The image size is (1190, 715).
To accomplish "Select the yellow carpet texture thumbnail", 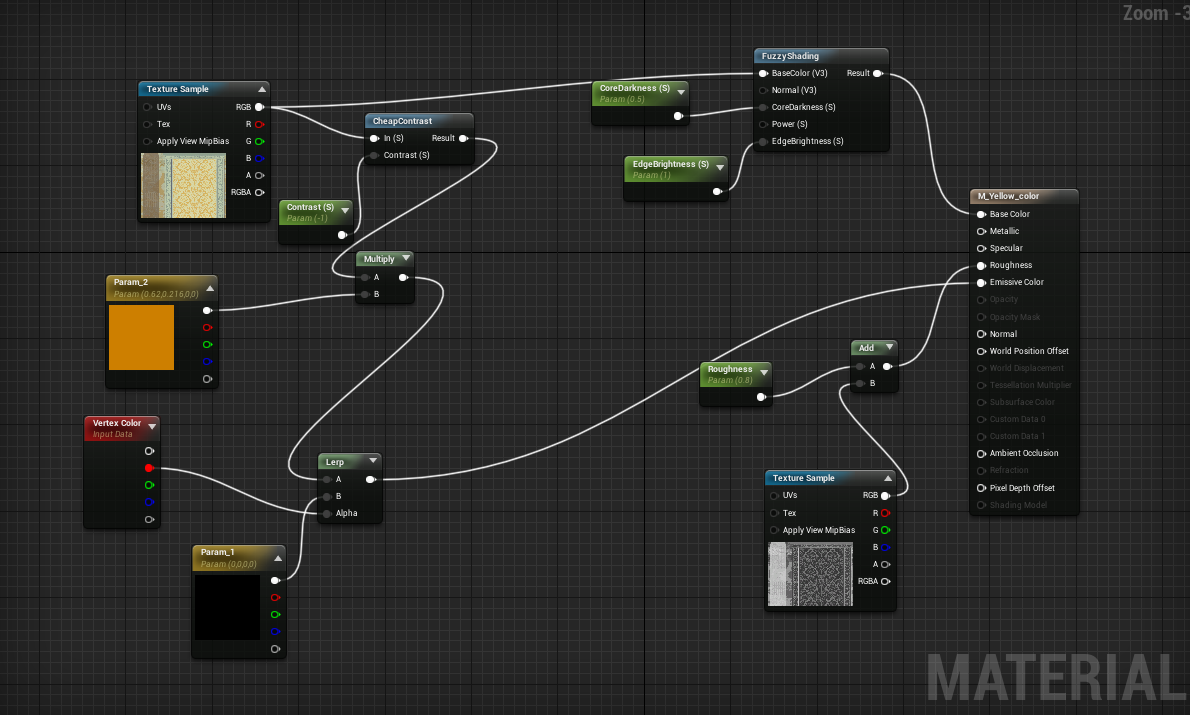I will click(x=184, y=186).
